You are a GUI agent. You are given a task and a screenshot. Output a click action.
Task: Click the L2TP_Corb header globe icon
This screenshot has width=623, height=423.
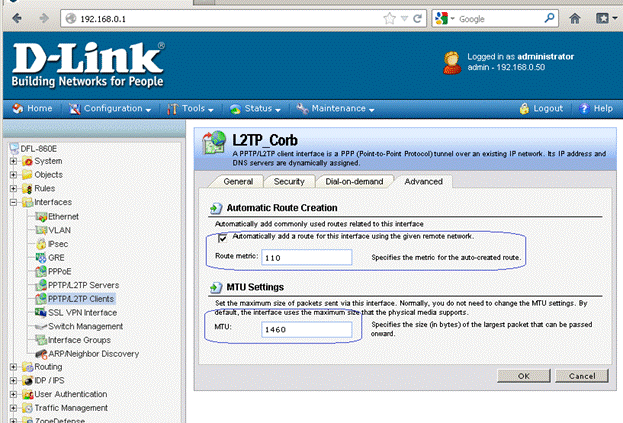[x=214, y=143]
